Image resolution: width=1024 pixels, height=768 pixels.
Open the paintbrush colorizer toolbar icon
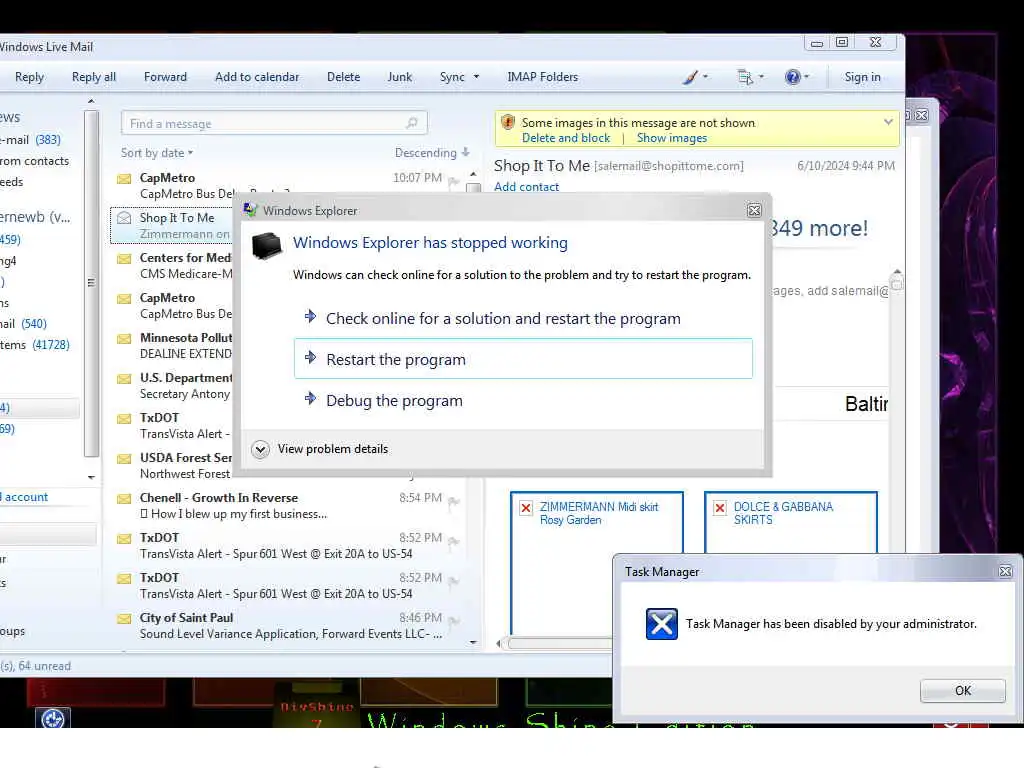pyautogui.click(x=690, y=77)
